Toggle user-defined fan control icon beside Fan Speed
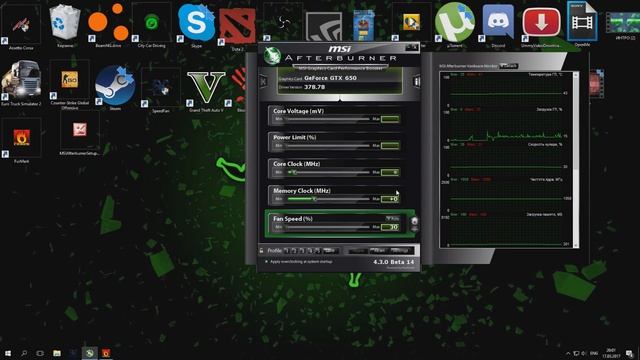This screenshot has height=360, width=640. 414,221
